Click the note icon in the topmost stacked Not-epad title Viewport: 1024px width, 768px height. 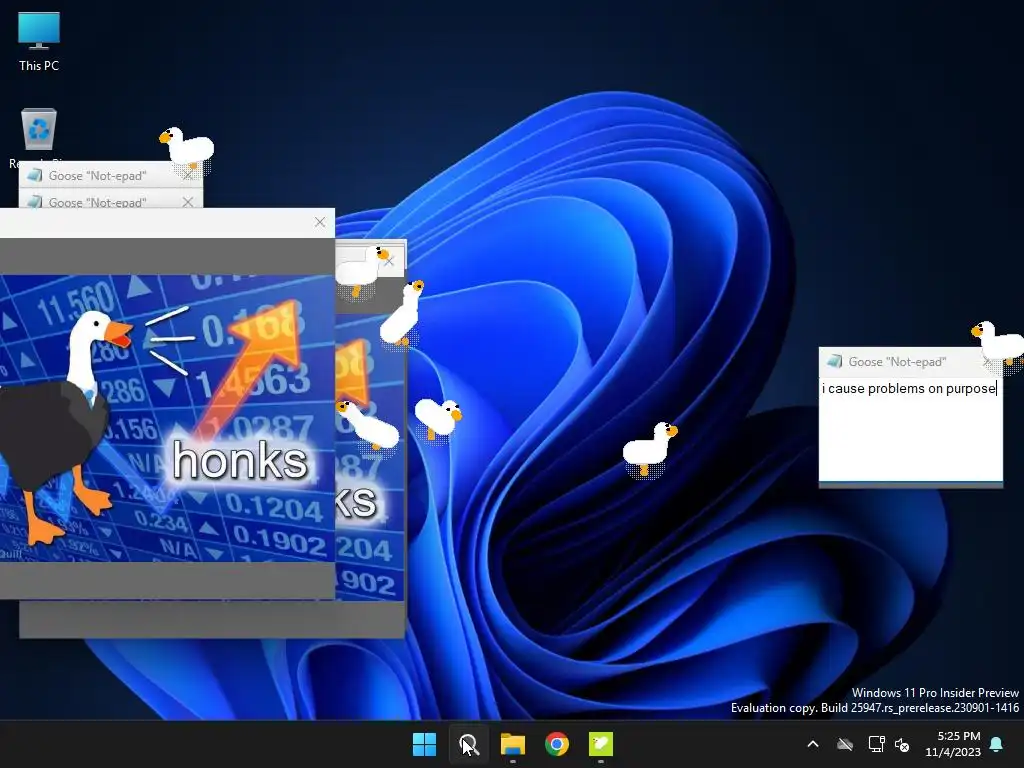35,175
